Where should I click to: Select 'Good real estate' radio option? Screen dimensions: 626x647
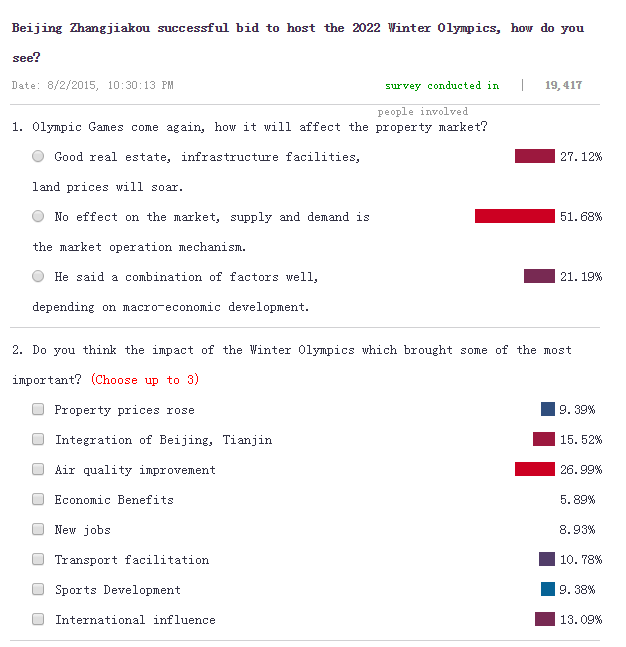click(x=38, y=157)
